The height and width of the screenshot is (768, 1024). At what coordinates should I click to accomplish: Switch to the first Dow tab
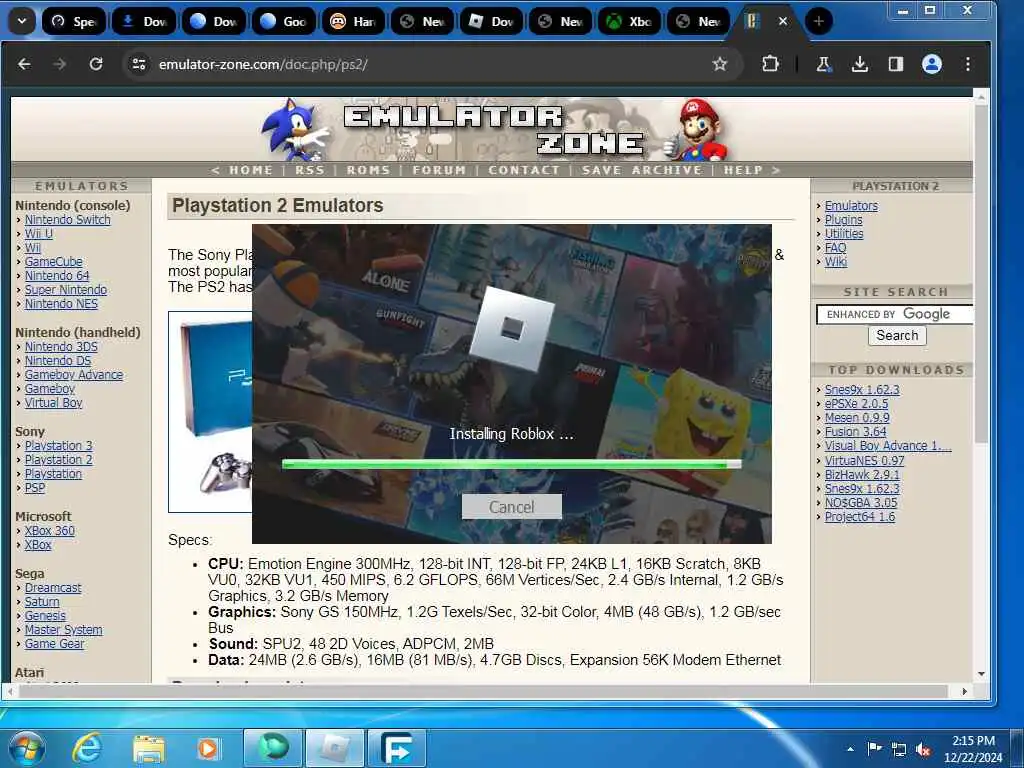[x=144, y=22]
